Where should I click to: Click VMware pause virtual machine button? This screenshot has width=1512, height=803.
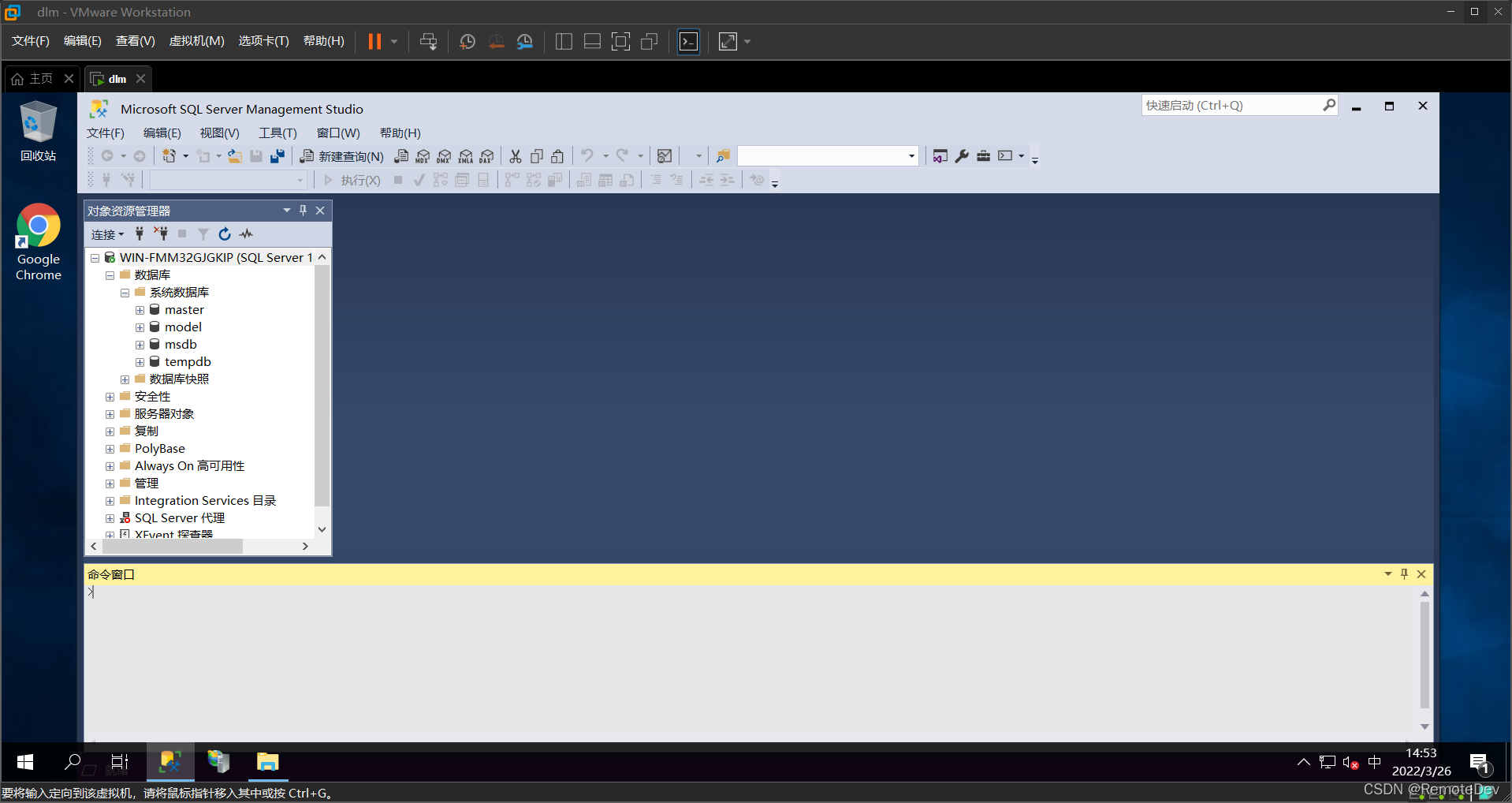coord(374,41)
